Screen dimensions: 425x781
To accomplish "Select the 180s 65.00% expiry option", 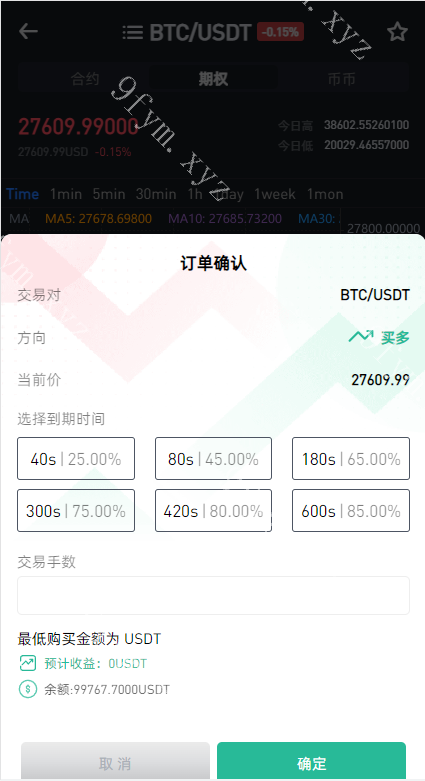I will click(351, 459).
